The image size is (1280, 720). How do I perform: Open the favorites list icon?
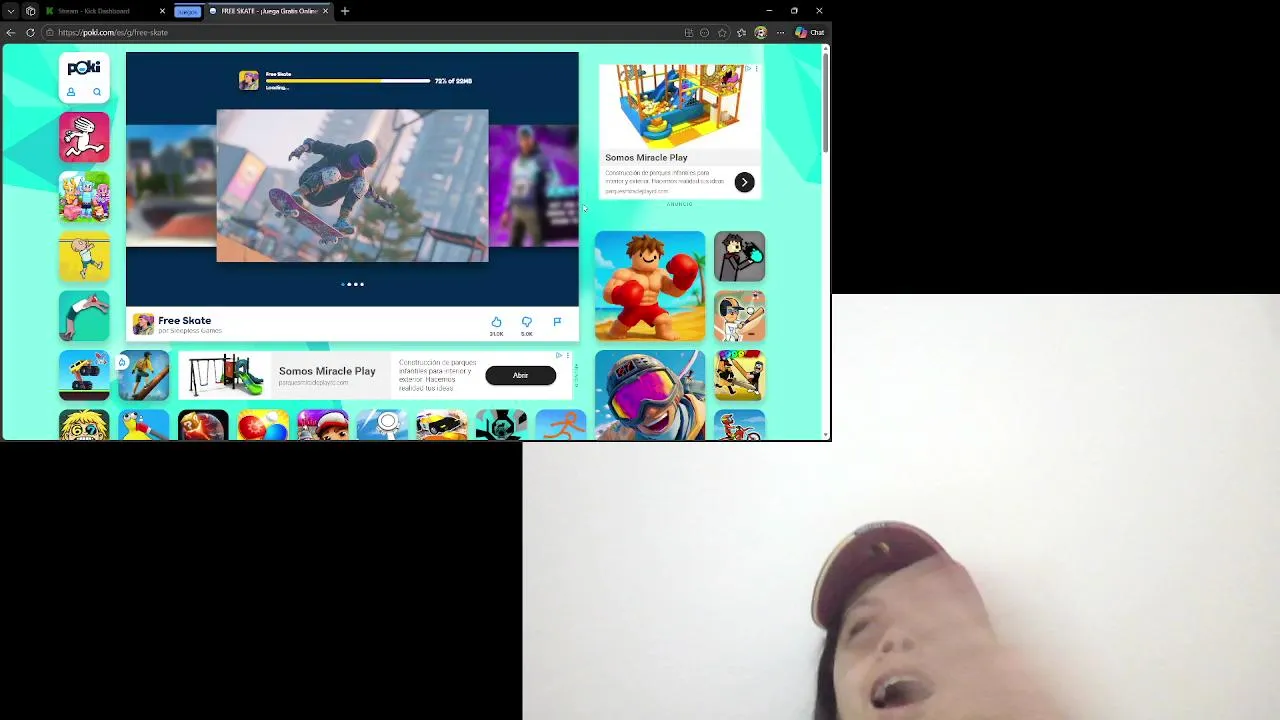point(741,32)
